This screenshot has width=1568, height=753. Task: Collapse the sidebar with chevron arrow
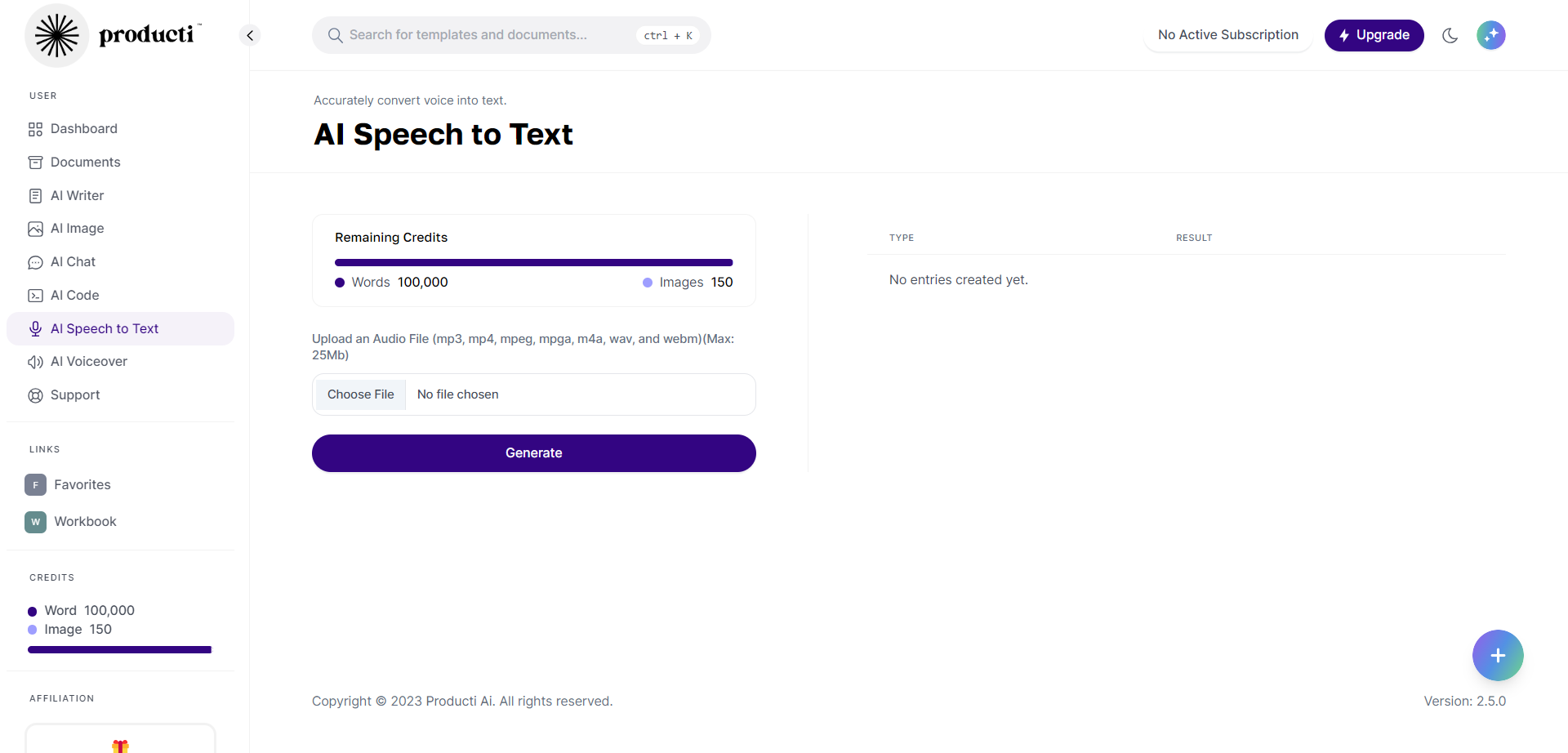tap(250, 35)
